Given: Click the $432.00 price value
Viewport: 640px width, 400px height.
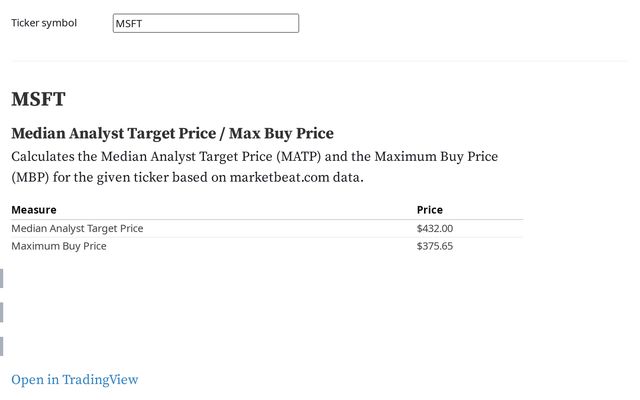Looking at the screenshot, I should pos(434,228).
